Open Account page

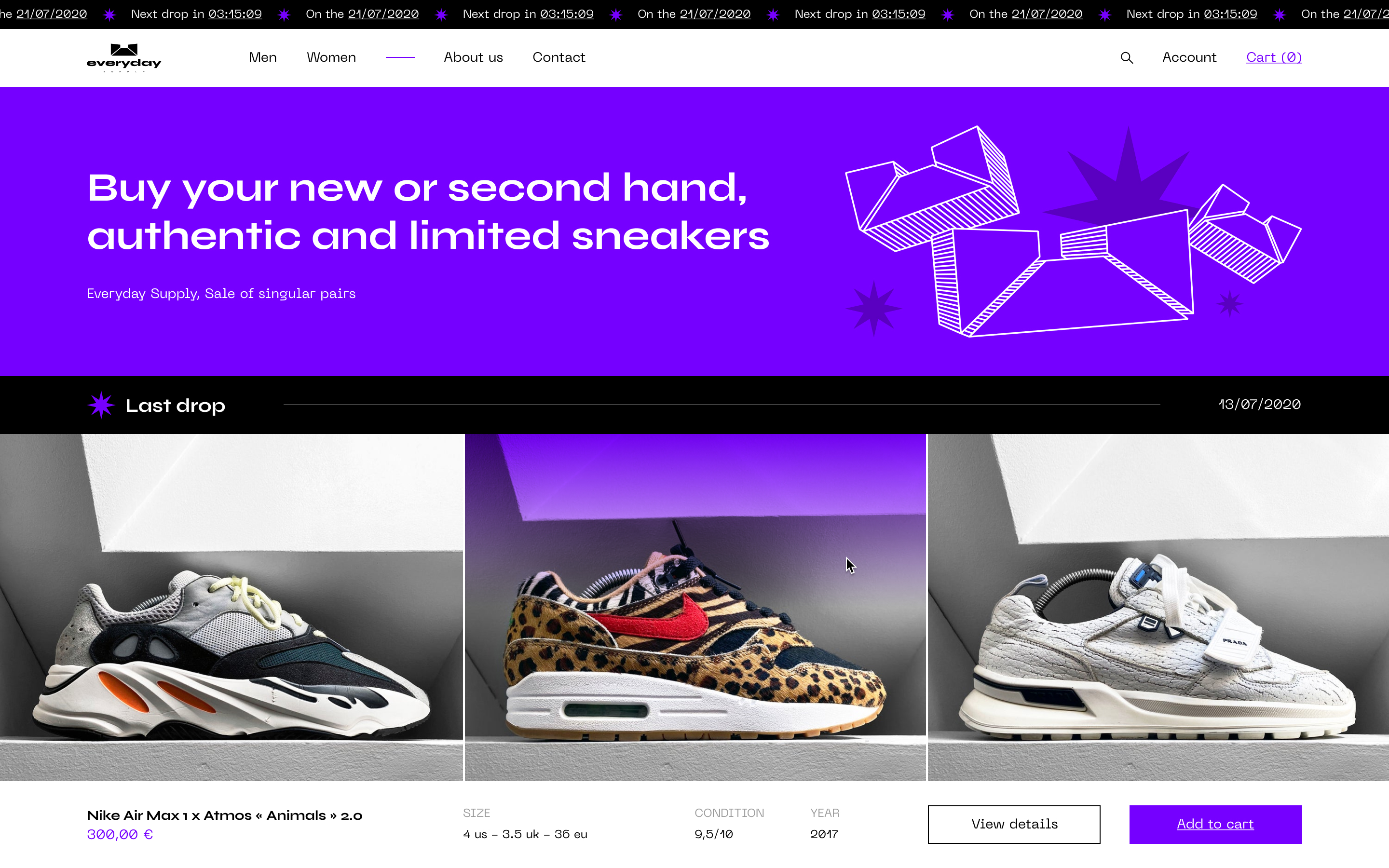pyautogui.click(x=1189, y=57)
